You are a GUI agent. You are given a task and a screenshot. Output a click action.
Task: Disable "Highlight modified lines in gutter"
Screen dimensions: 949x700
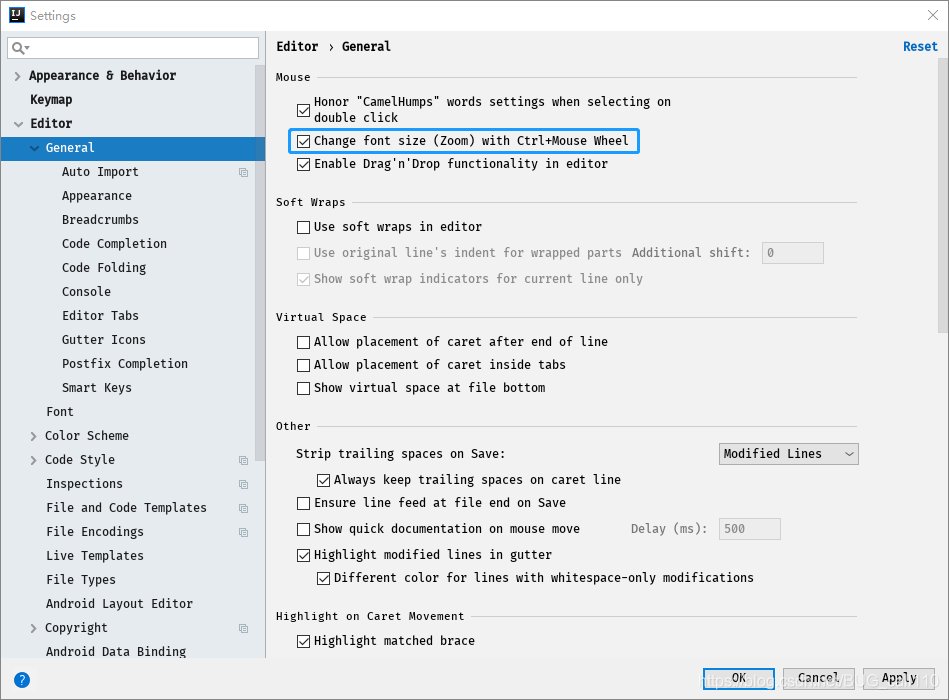click(x=304, y=554)
